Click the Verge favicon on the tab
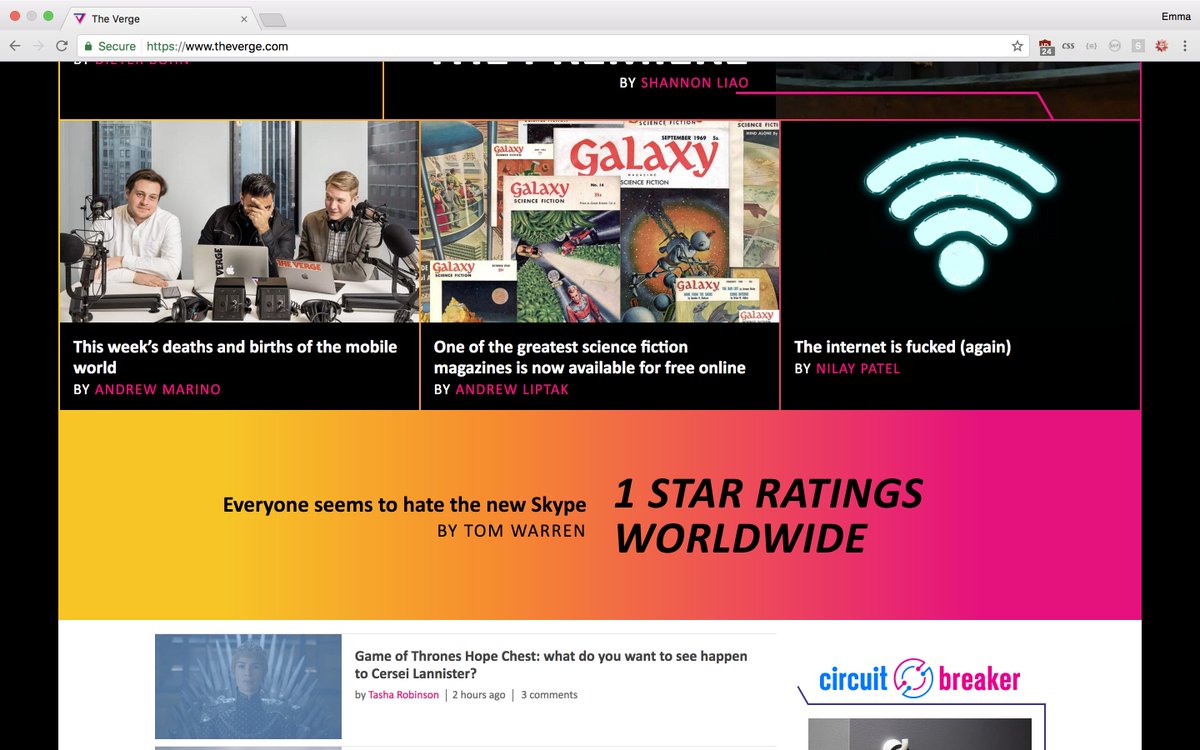The width and height of the screenshot is (1200, 750). pos(80,19)
